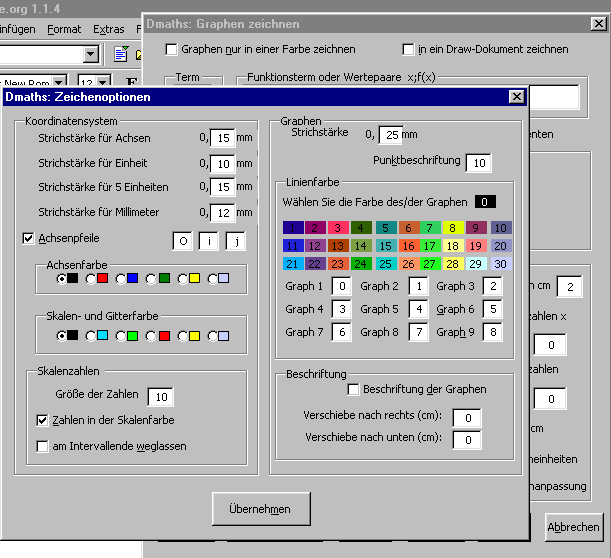Select the cyan Skalen- und Gitterfarbe radio button
Image resolution: width=611 pixels, height=558 pixels.
pos(90,336)
